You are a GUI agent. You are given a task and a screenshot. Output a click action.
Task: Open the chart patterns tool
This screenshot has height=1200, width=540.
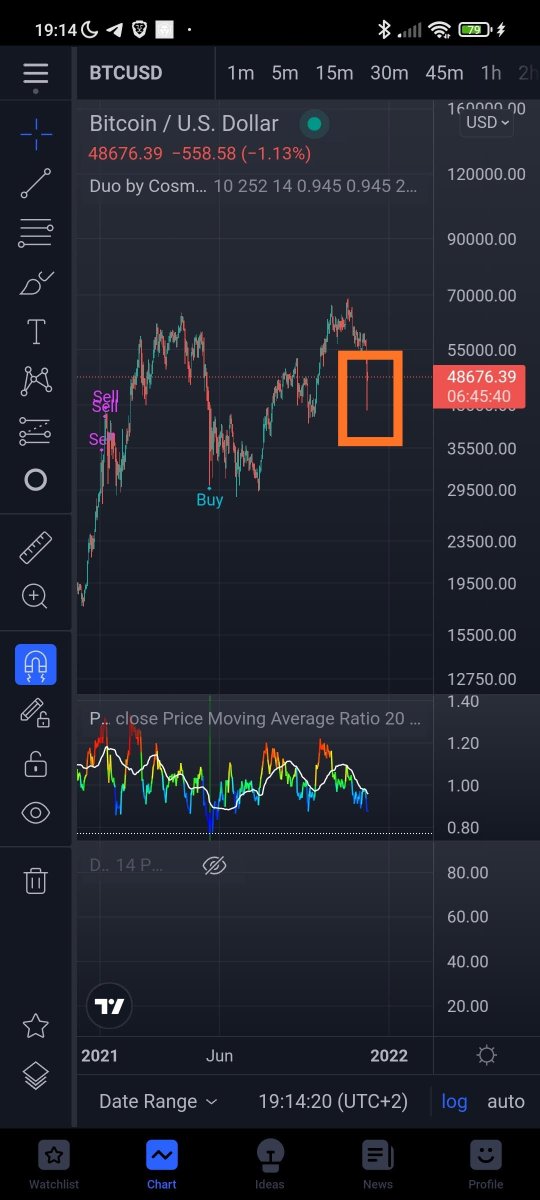35,381
